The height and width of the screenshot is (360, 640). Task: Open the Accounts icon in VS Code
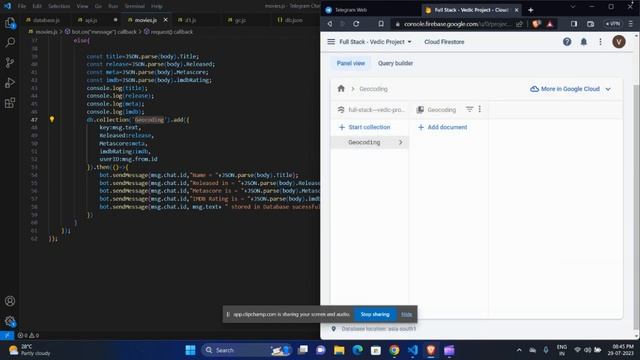(x=10, y=301)
